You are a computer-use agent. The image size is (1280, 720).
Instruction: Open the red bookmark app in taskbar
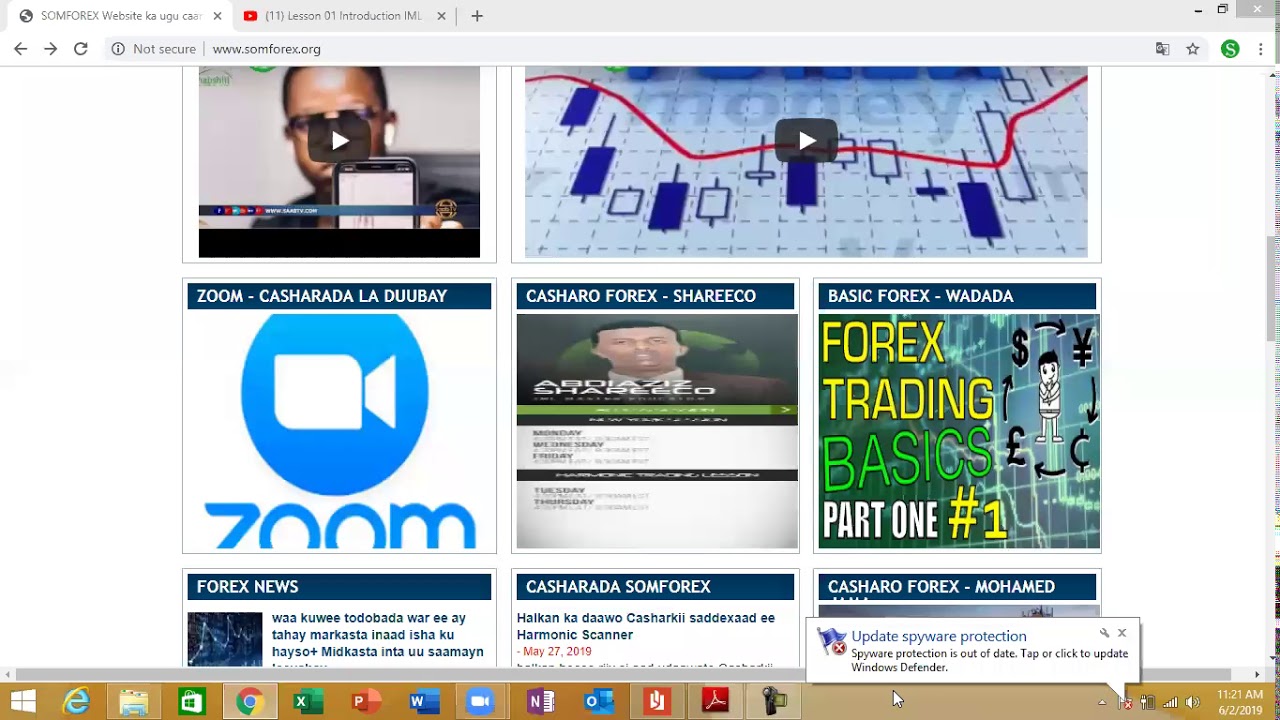pyautogui.click(x=656, y=702)
